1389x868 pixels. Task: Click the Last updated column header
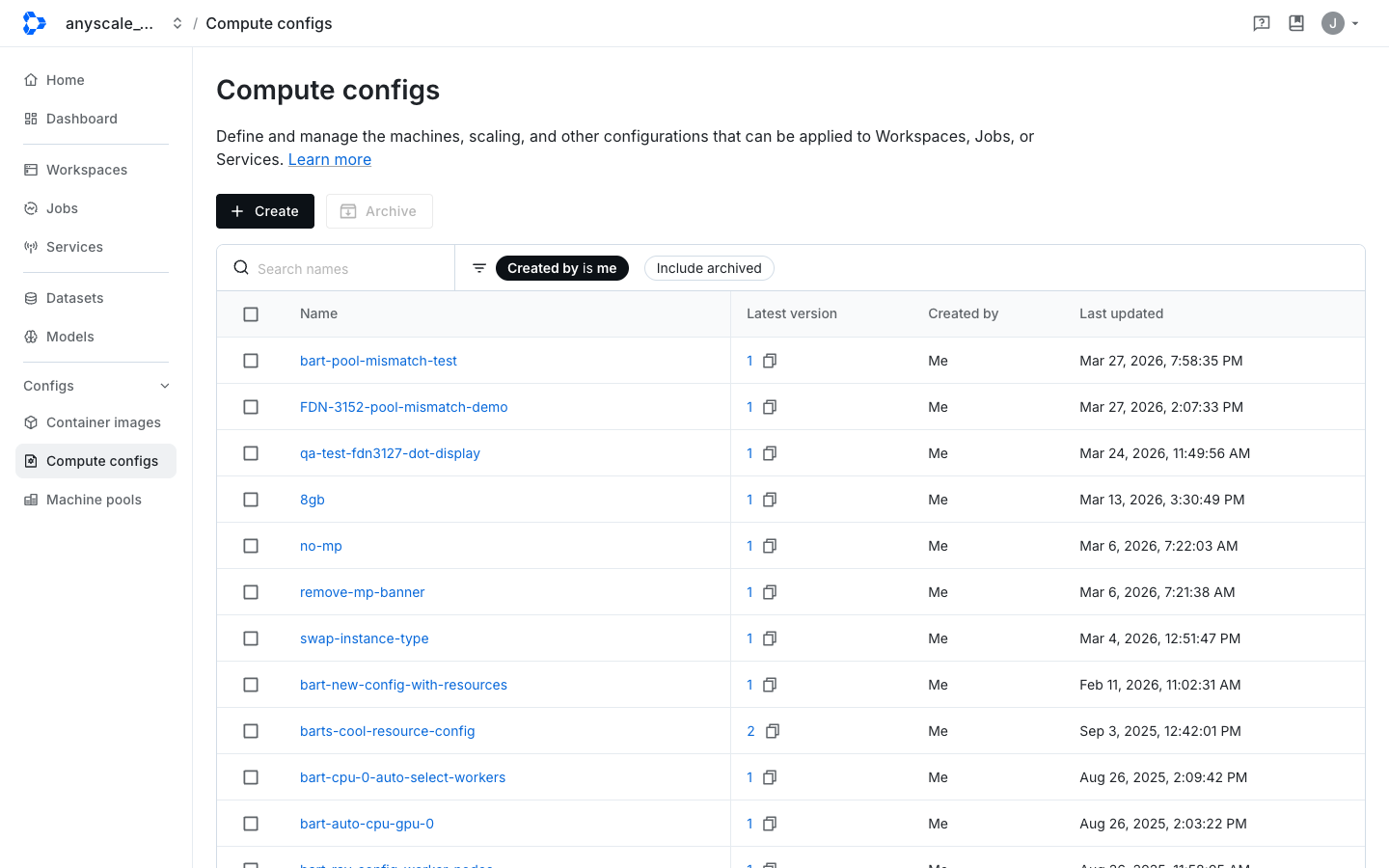pyautogui.click(x=1121, y=313)
